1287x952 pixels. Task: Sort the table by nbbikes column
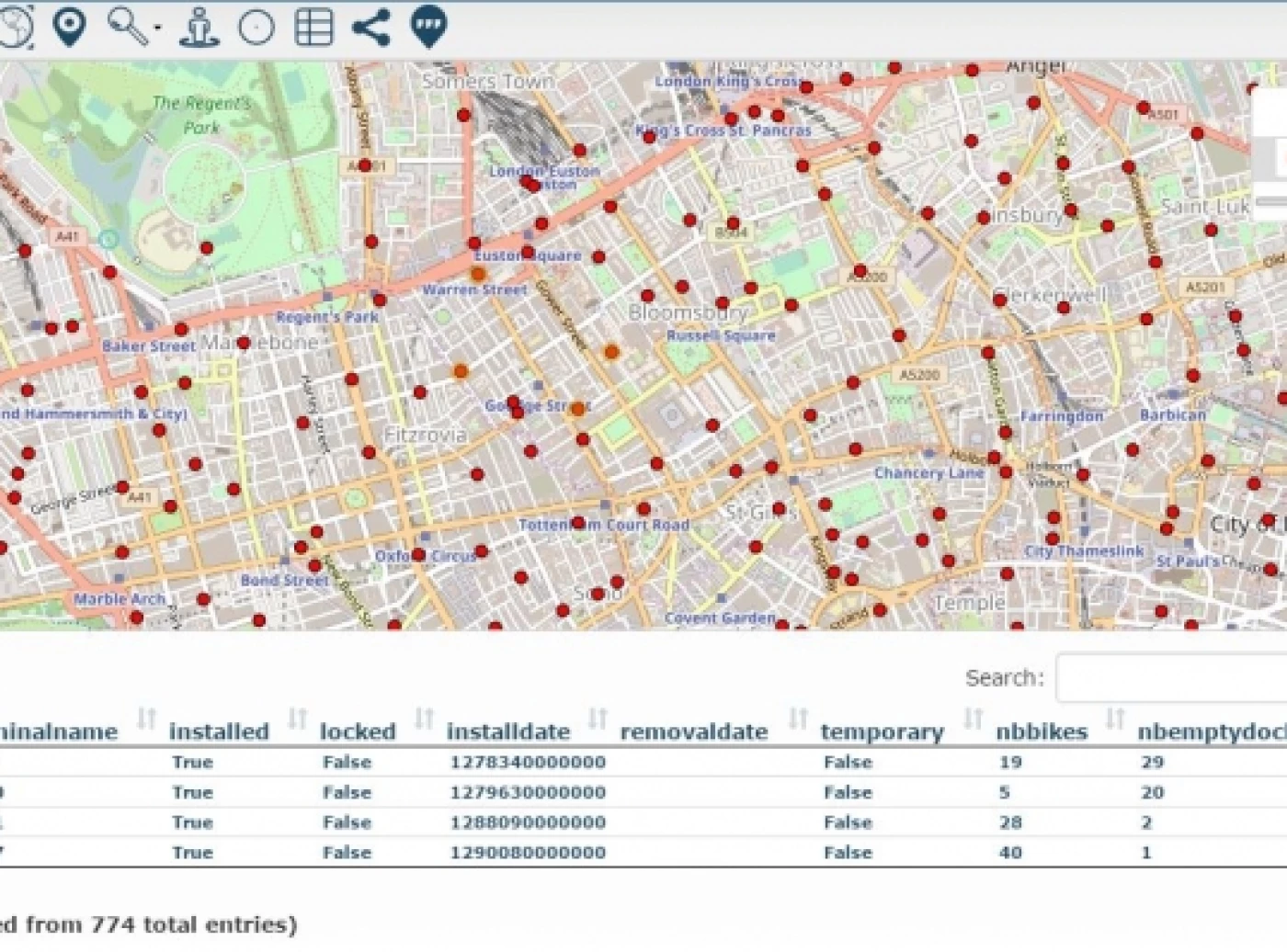coord(1041,731)
